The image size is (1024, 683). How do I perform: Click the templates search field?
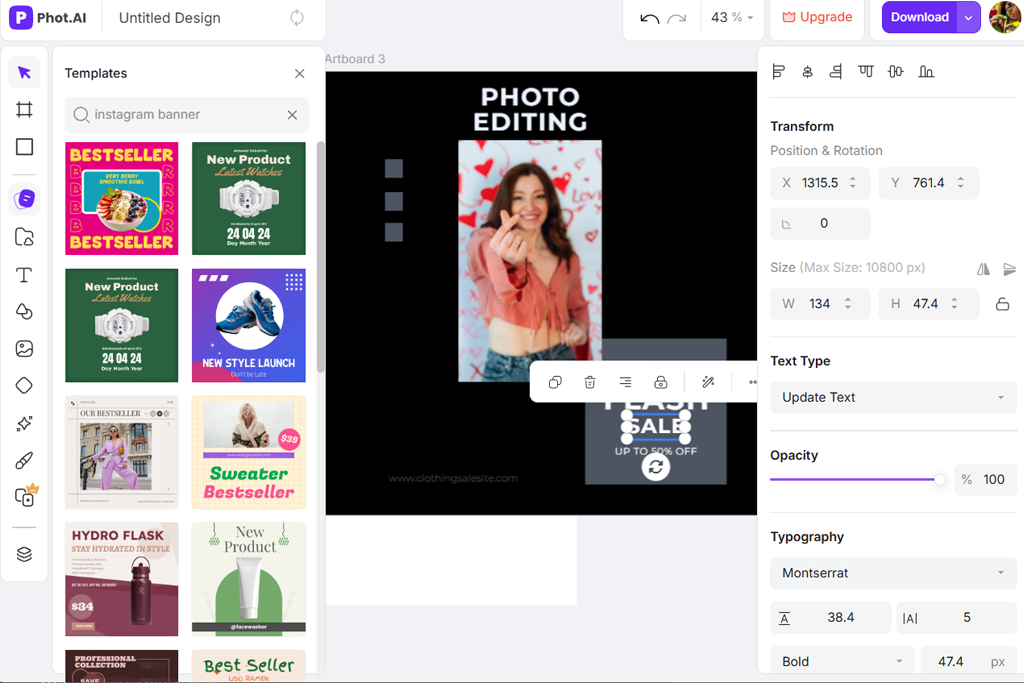(186, 115)
